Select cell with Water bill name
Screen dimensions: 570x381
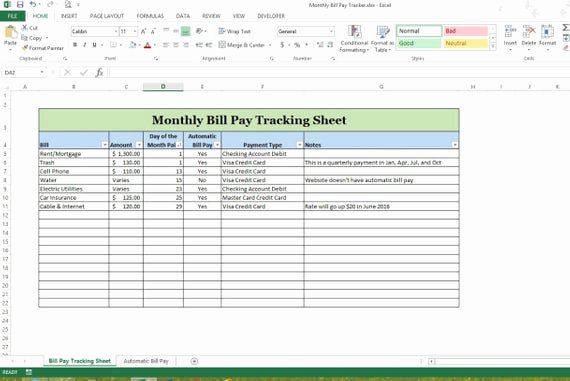[x=74, y=180]
